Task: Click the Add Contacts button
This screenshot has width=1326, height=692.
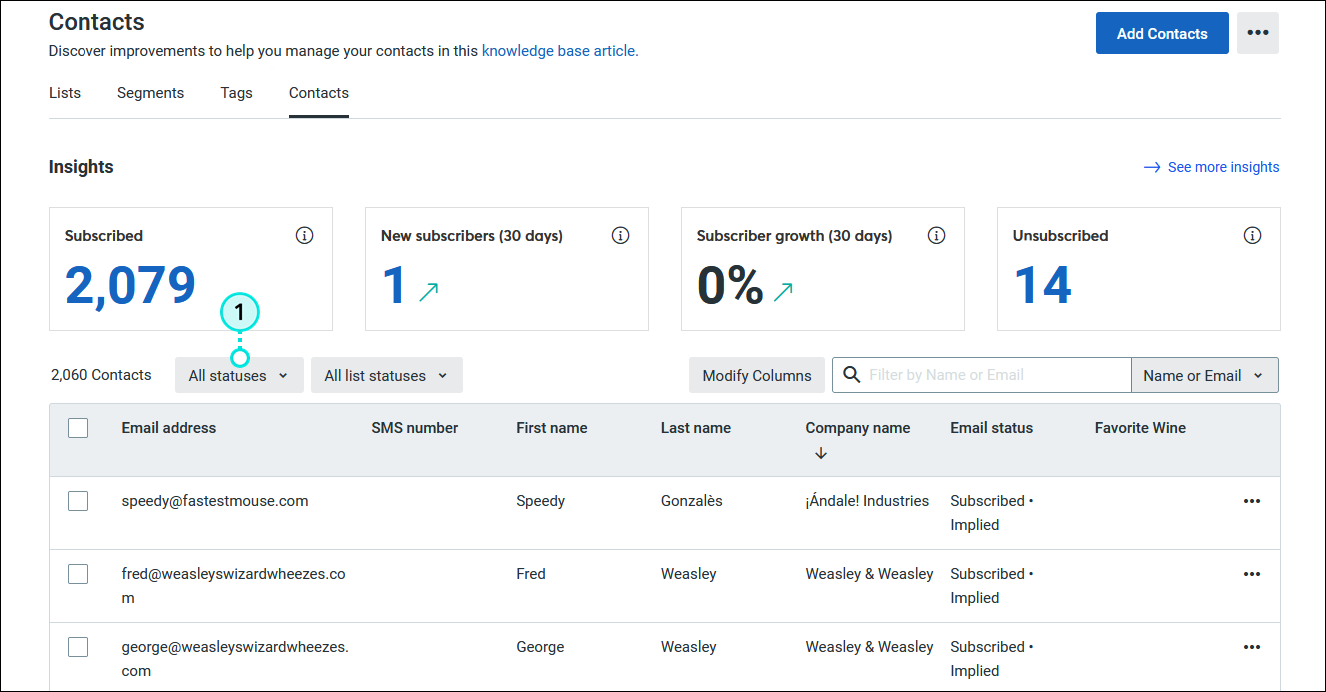Action: tap(1162, 33)
